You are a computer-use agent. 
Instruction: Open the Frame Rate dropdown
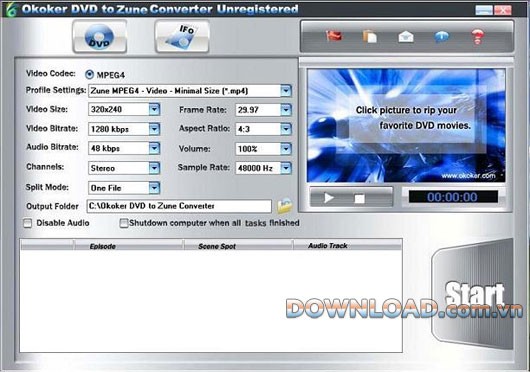click(286, 109)
